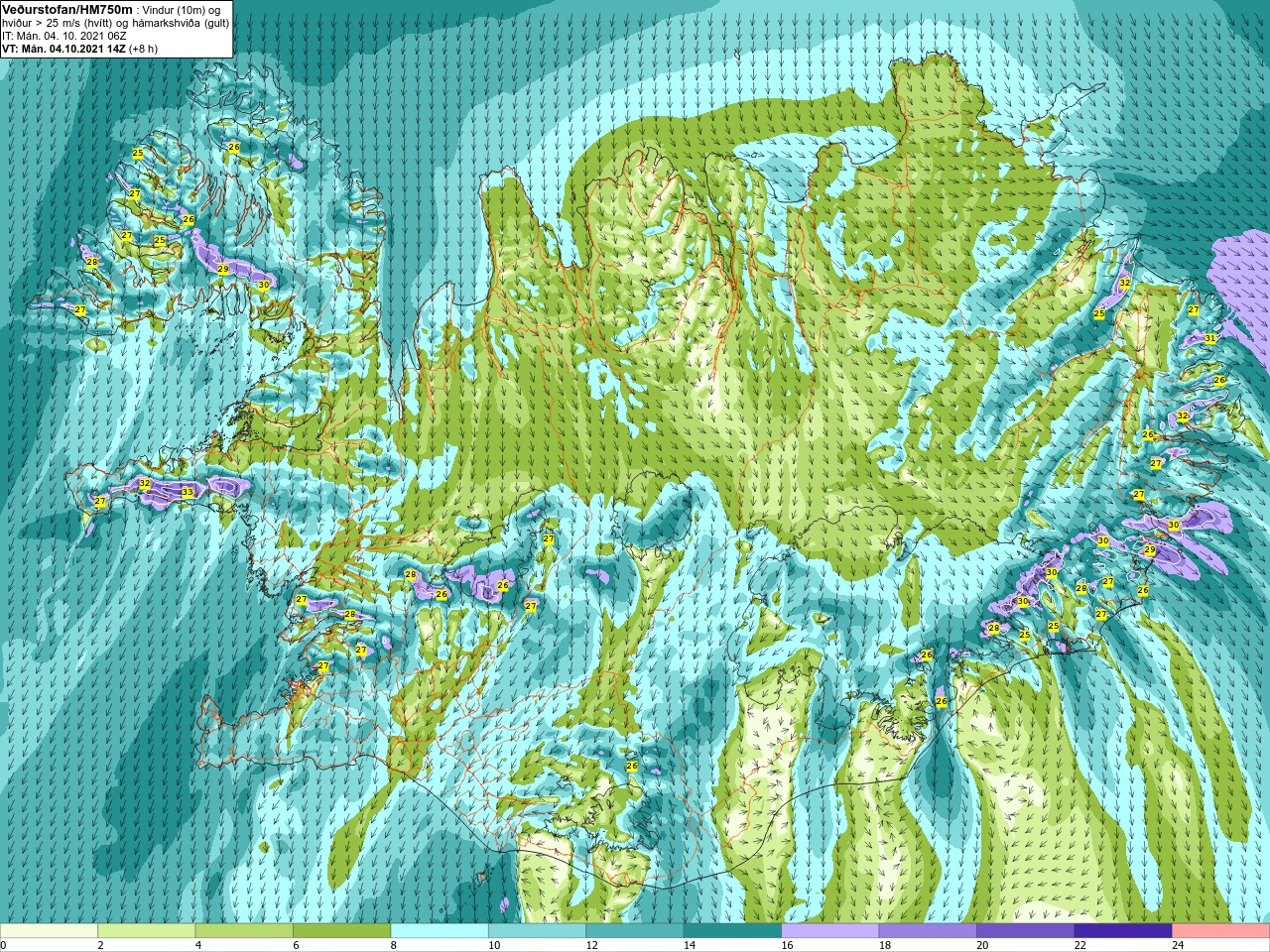Click the 12–14 m/s teal legend swatch

pyautogui.click(x=635, y=931)
